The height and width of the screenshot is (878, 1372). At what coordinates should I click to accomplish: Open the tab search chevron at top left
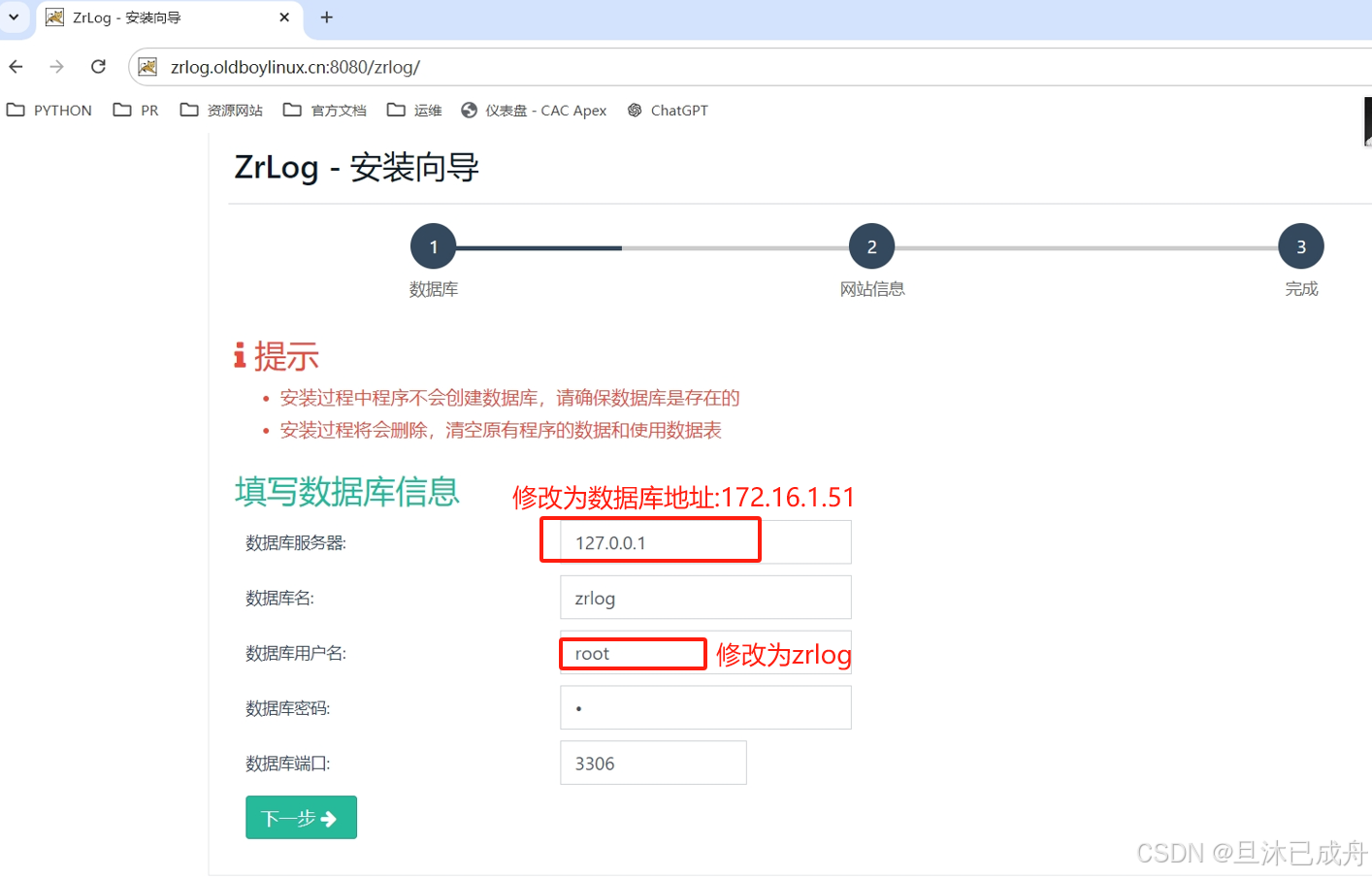14,16
